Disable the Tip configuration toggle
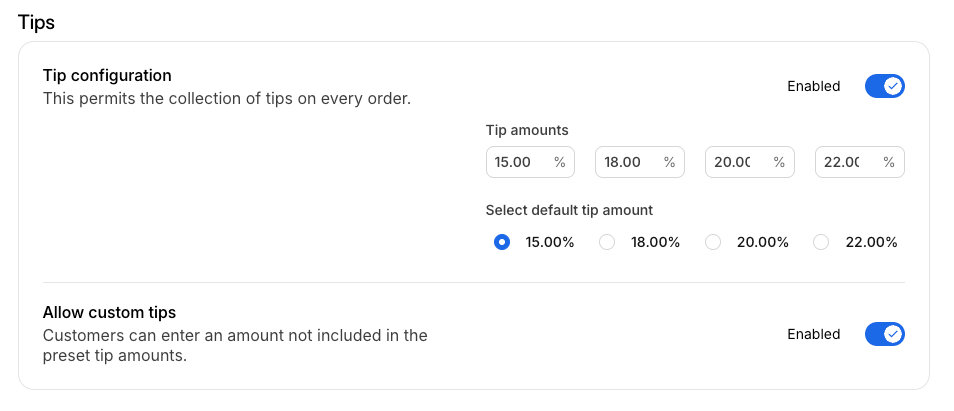Screen dimensions: 954x411 (884, 86)
